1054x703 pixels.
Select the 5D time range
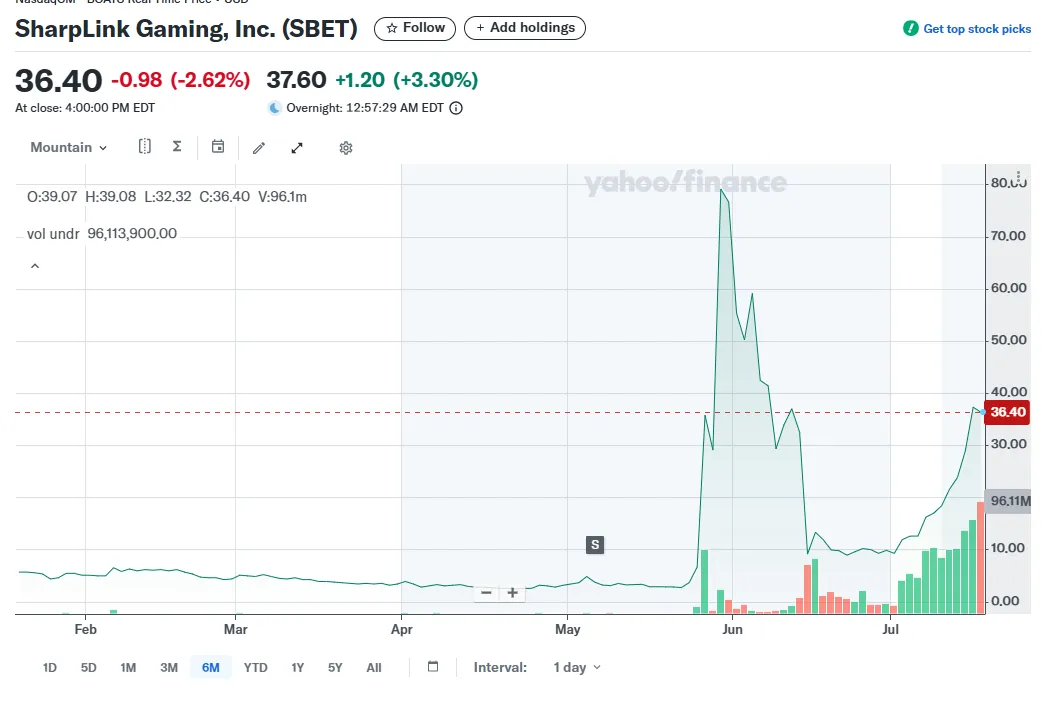click(x=89, y=667)
